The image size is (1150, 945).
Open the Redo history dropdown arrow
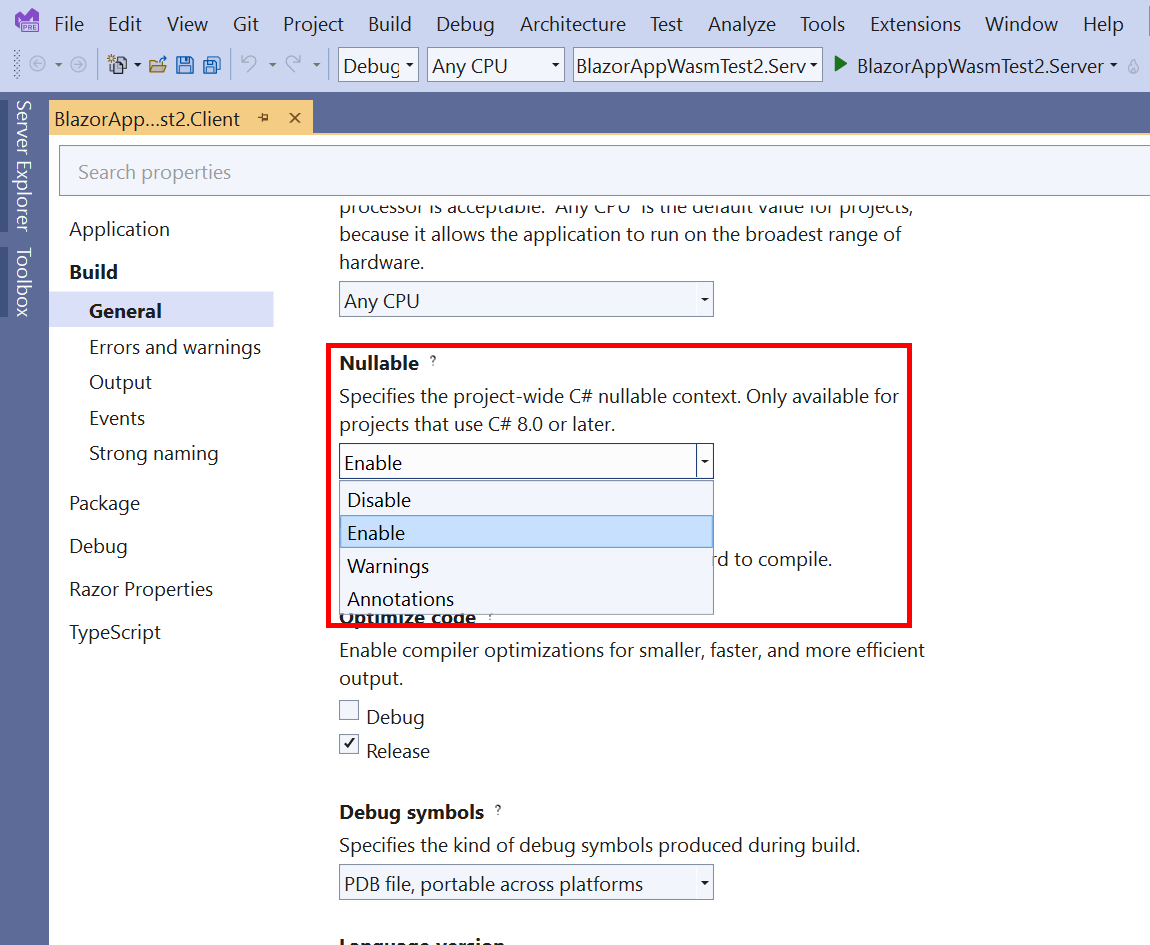(316, 65)
